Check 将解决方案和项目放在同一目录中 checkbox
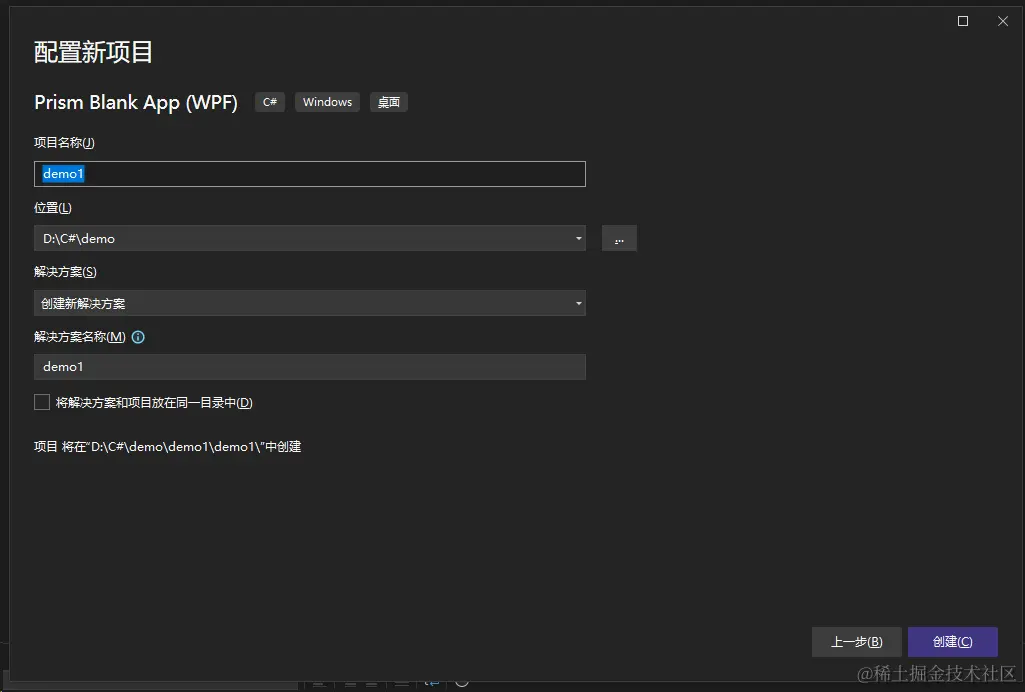 [x=42, y=402]
